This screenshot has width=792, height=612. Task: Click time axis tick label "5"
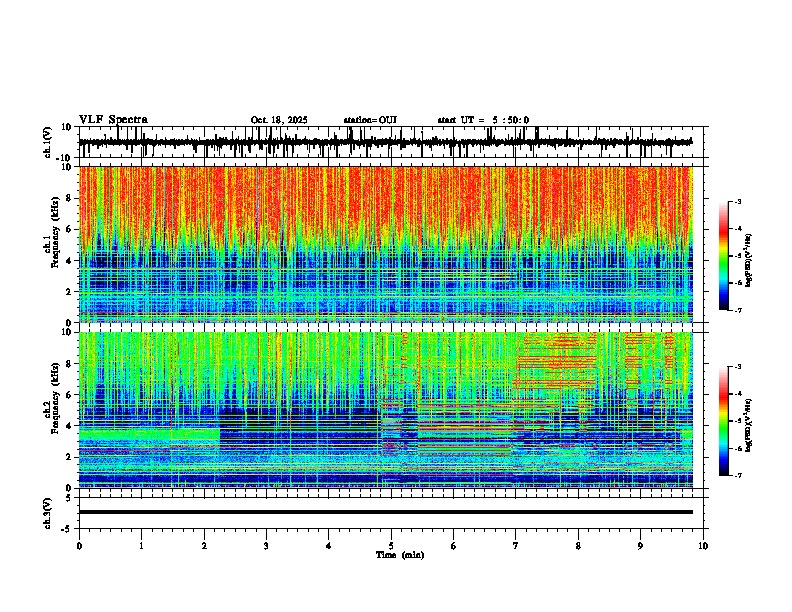391,546
